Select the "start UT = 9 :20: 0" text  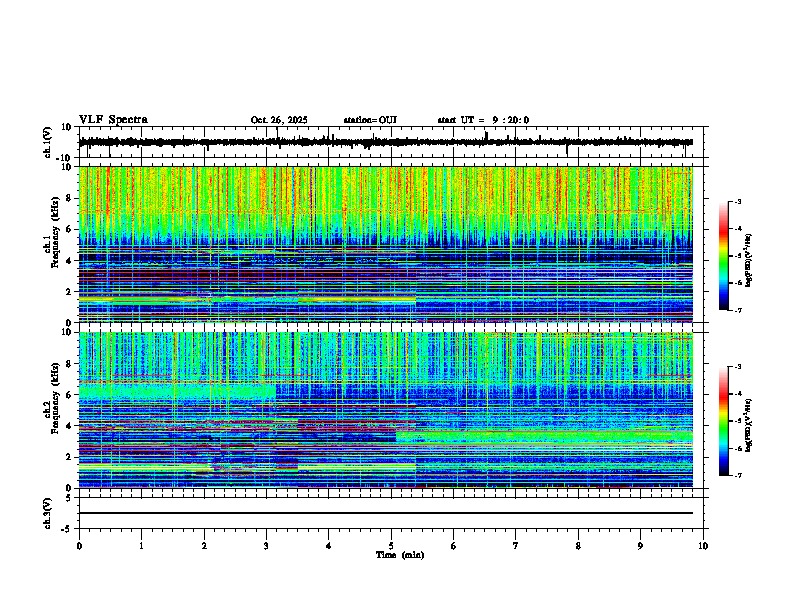483,120
